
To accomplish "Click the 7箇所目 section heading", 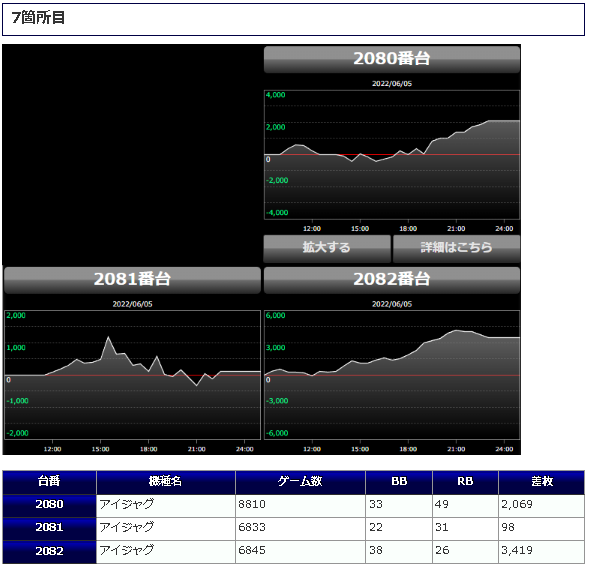I will coord(38,18).
